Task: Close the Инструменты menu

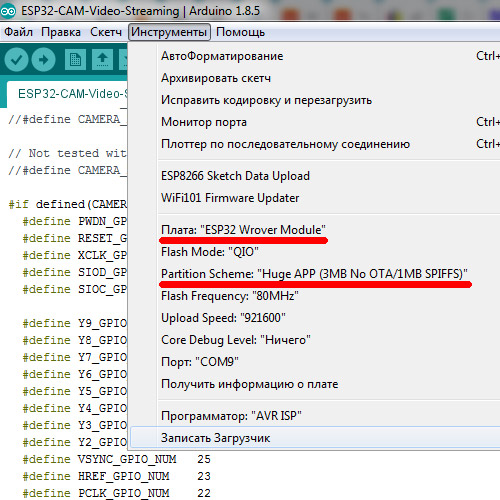Action: coord(169,32)
